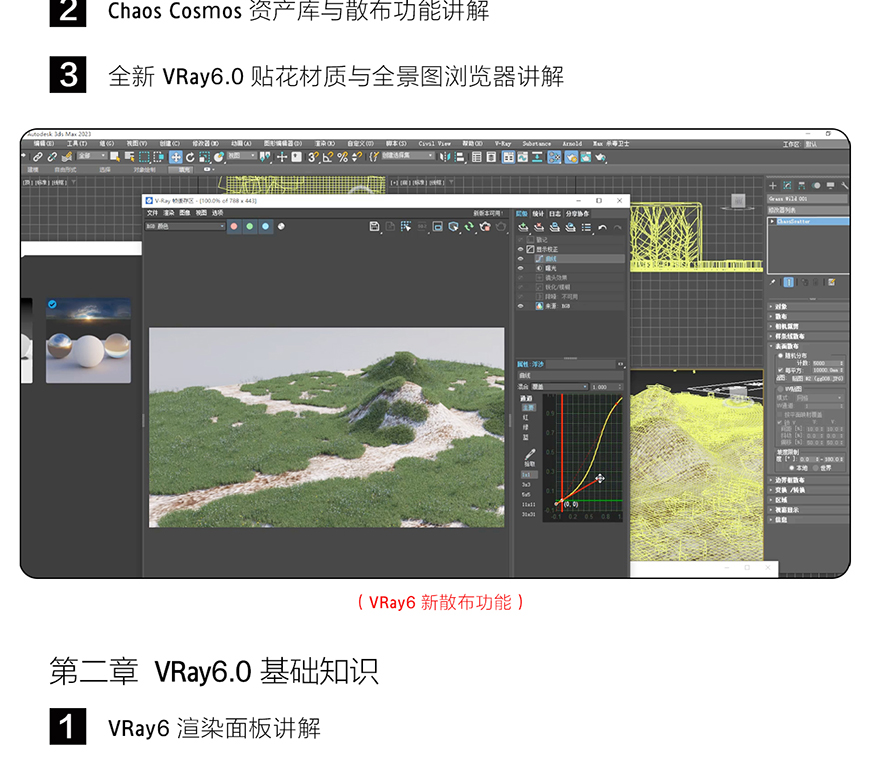
Task: Choose the Rectangular Selection Region tool
Action: [x=144, y=158]
